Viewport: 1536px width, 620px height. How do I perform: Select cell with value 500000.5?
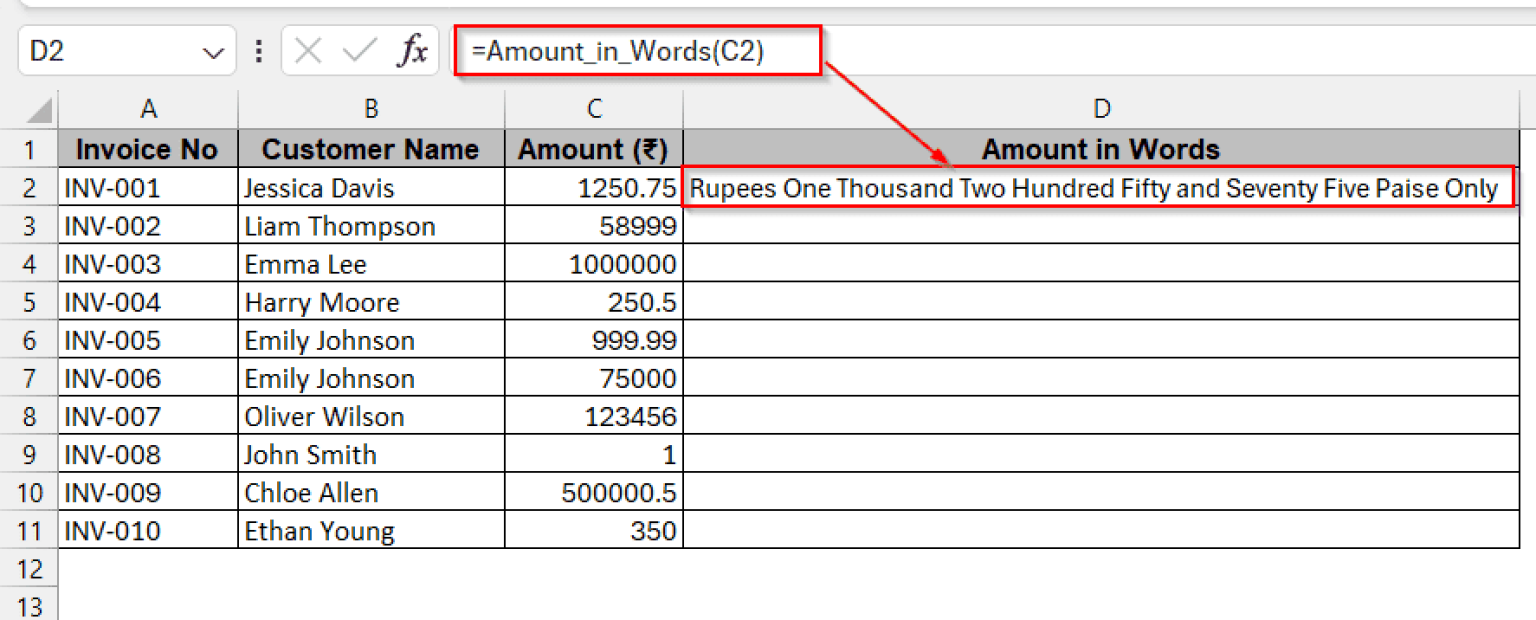(594, 492)
